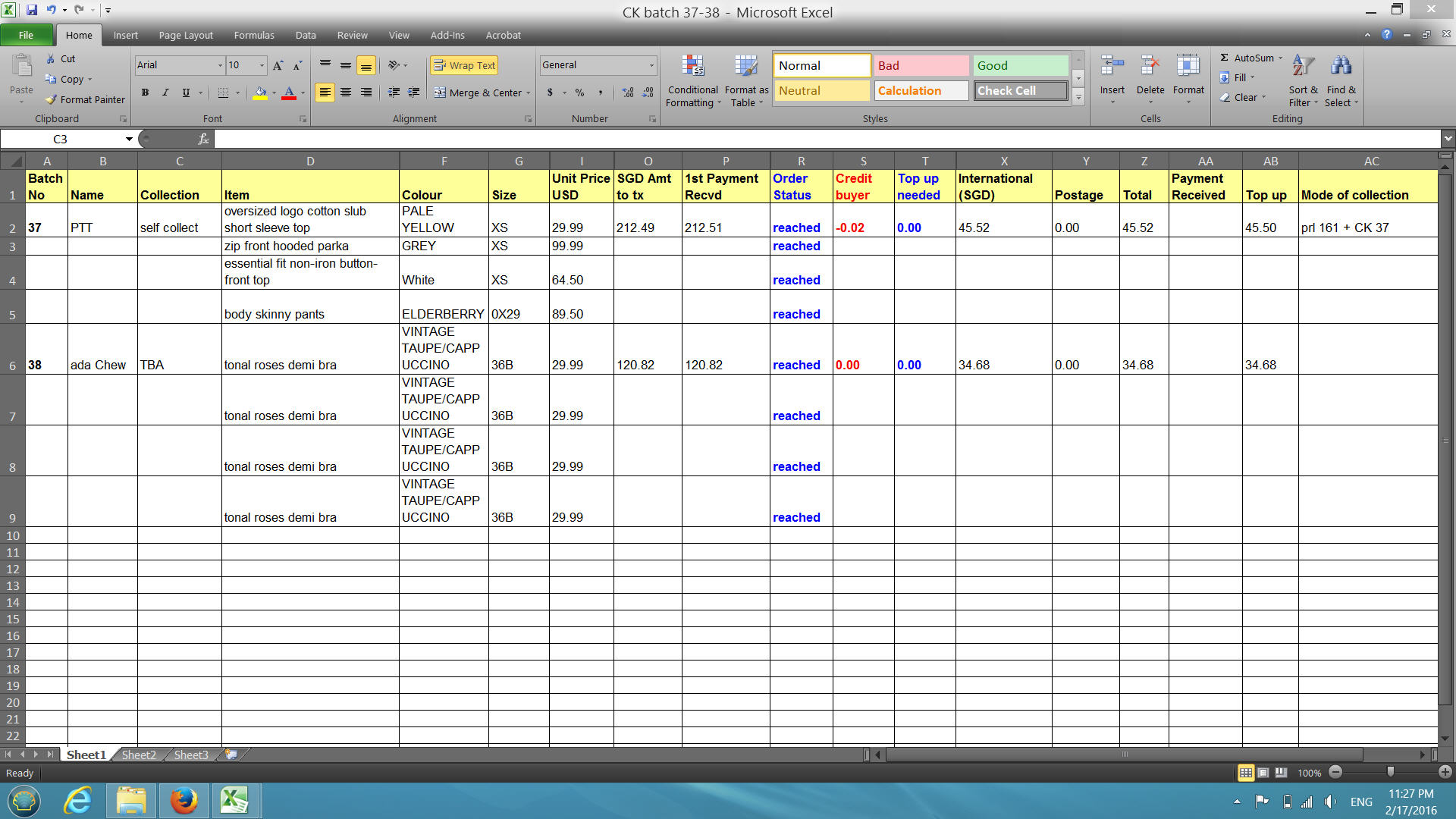Expand the formula bar
Image resolution: width=1456 pixels, height=819 pixels.
point(1448,139)
